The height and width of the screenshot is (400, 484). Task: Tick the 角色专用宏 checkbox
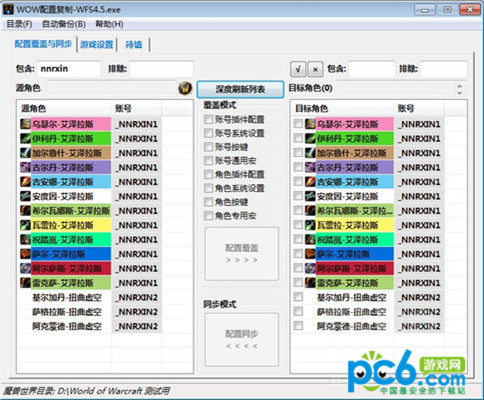point(208,216)
